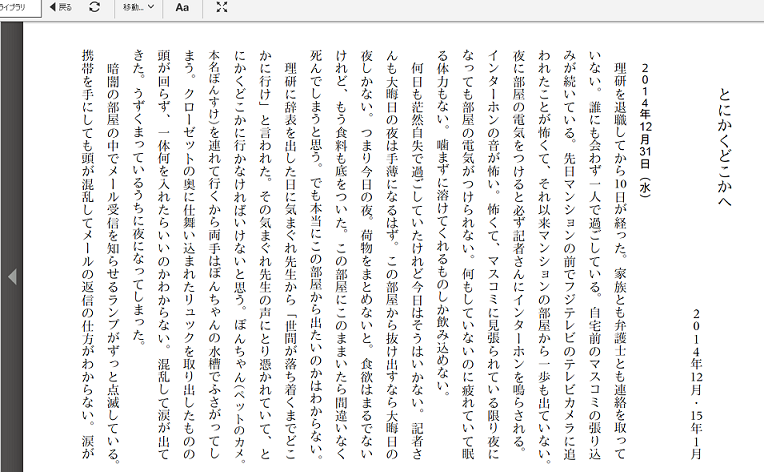Click the line starting インターホンの音が怖い
Screen dimensions: 764x472
493,255
